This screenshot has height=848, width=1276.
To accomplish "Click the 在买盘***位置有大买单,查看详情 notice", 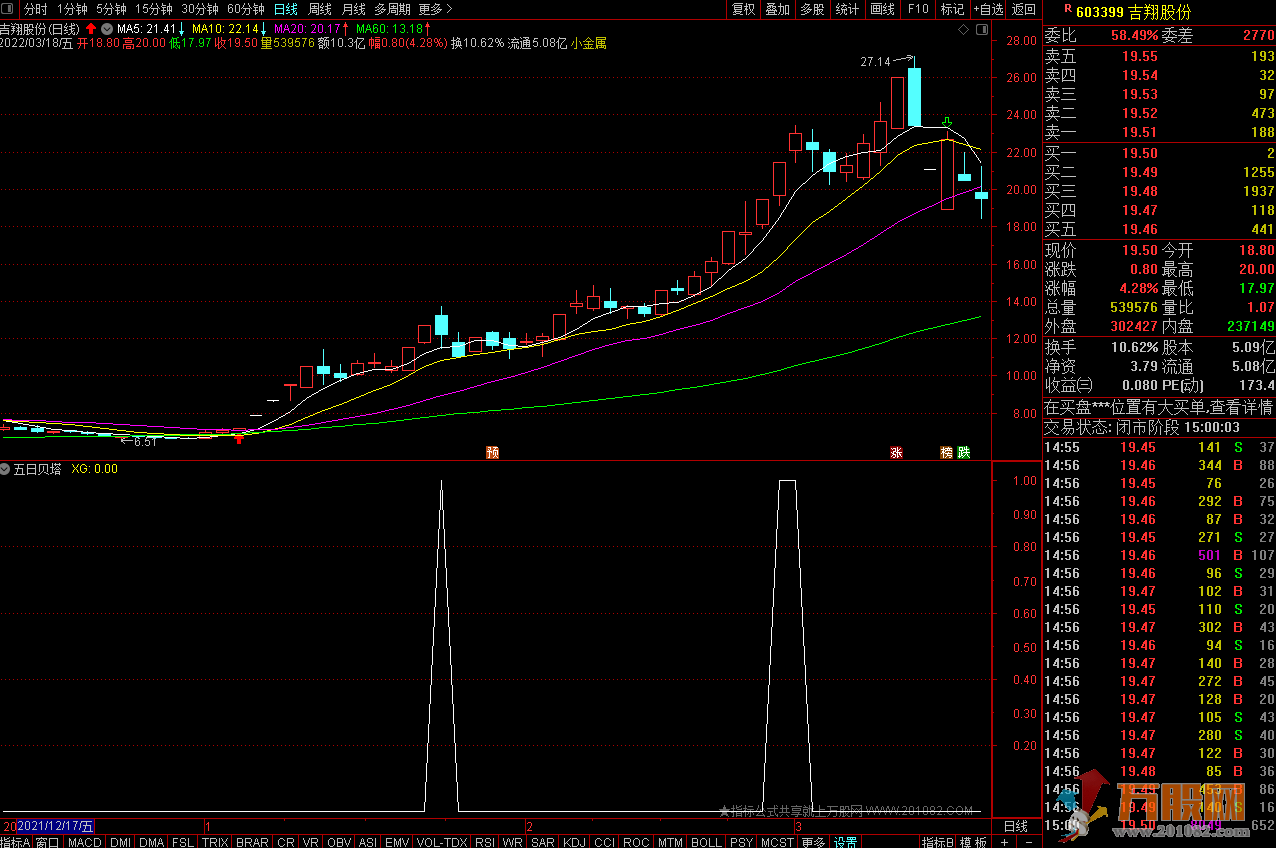I will (1158, 407).
